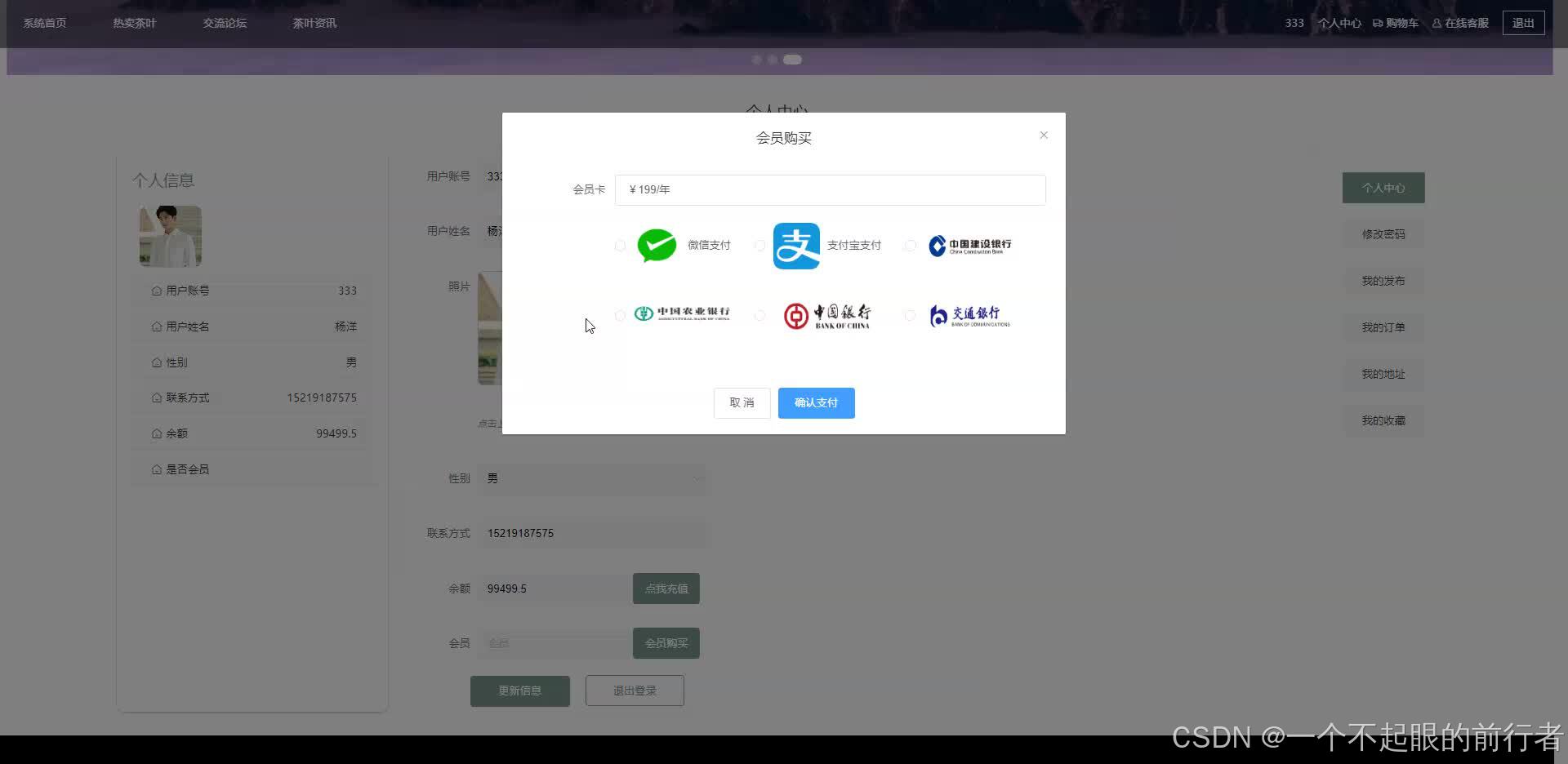Select the Alipay radio button
1568x764 pixels.
coord(760,246)
